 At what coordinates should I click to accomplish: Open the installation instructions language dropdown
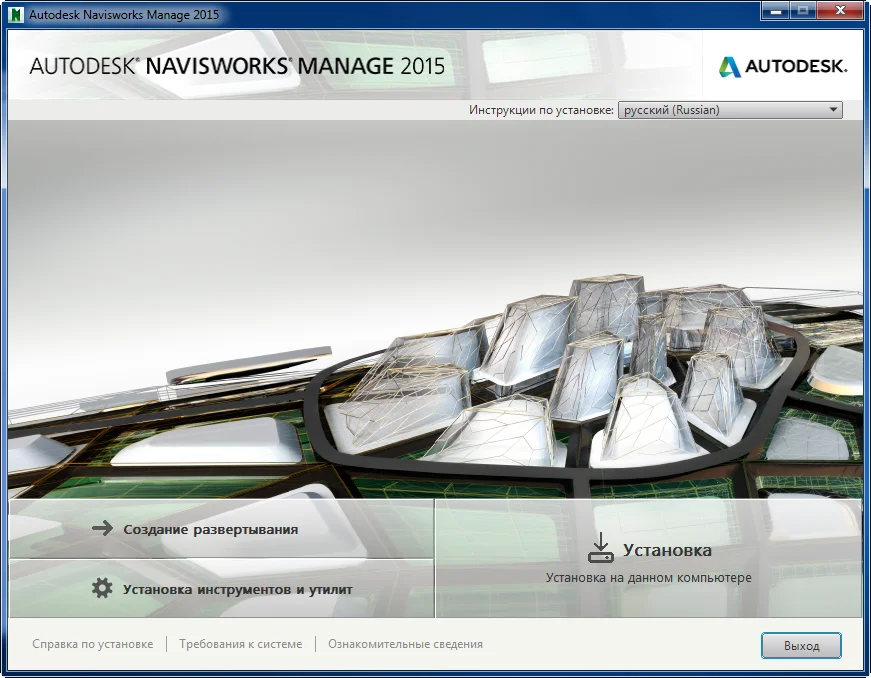pos(729,110)
